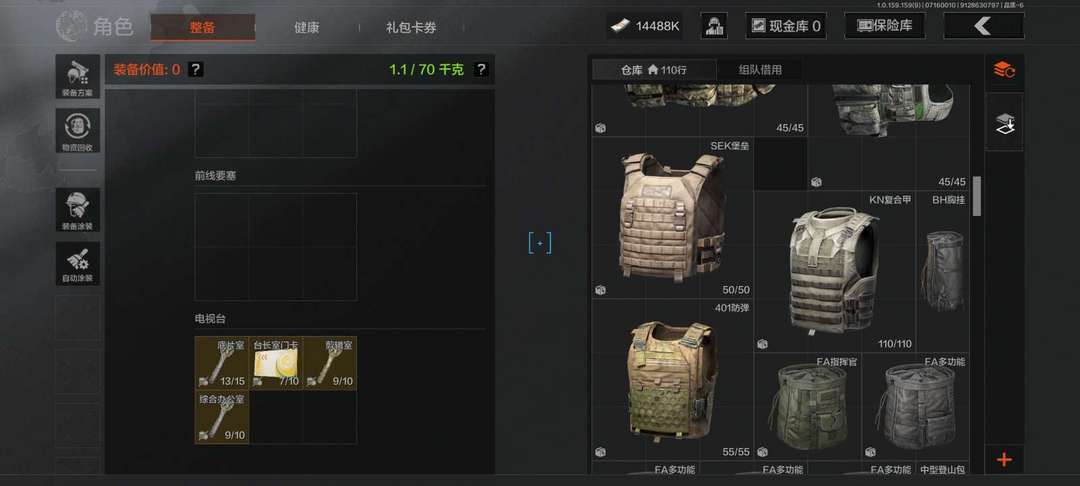
Task: Select the 台长室门卡 keycard item
Action: (x=276, y=363)
